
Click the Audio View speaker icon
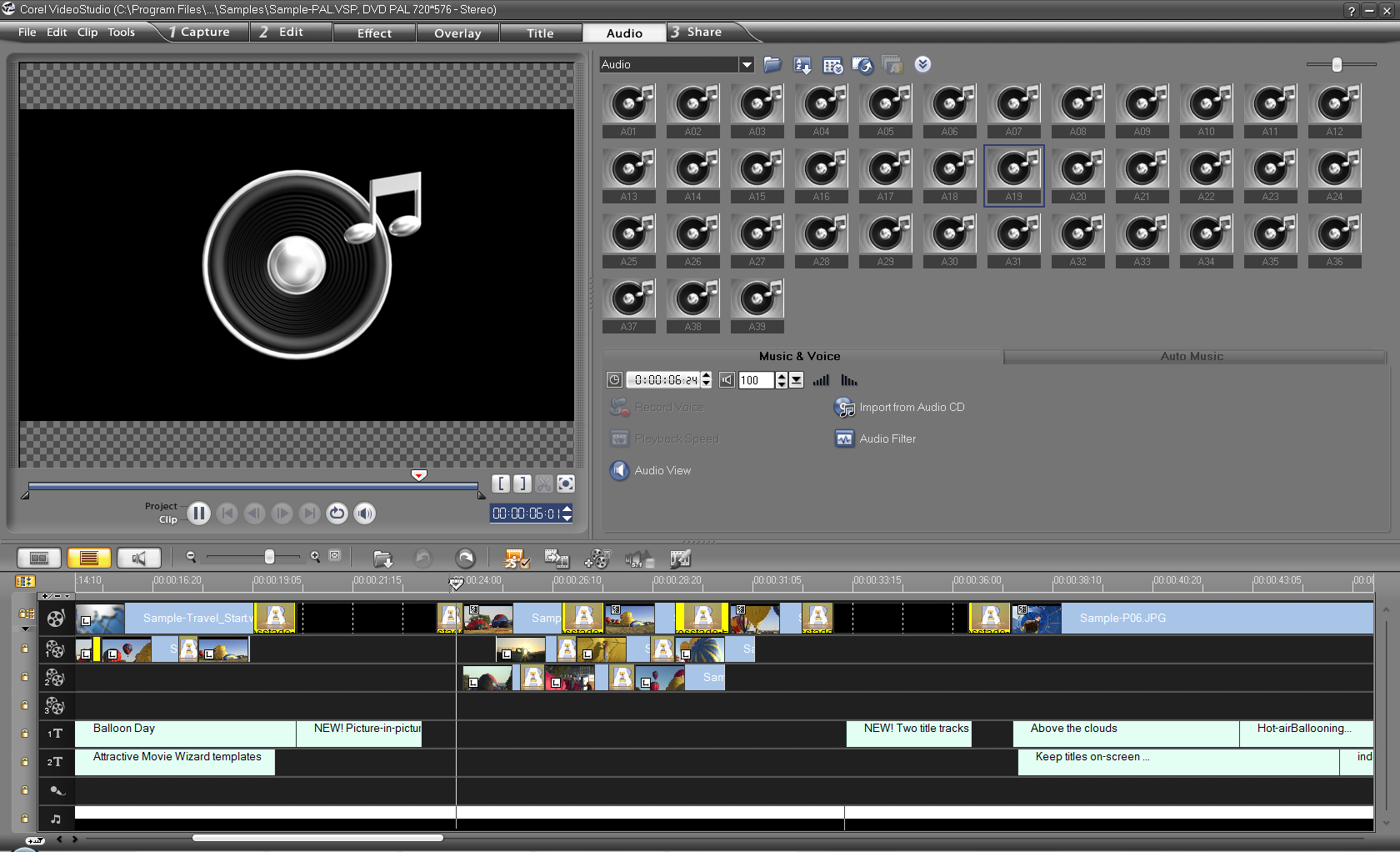[619, 470]
